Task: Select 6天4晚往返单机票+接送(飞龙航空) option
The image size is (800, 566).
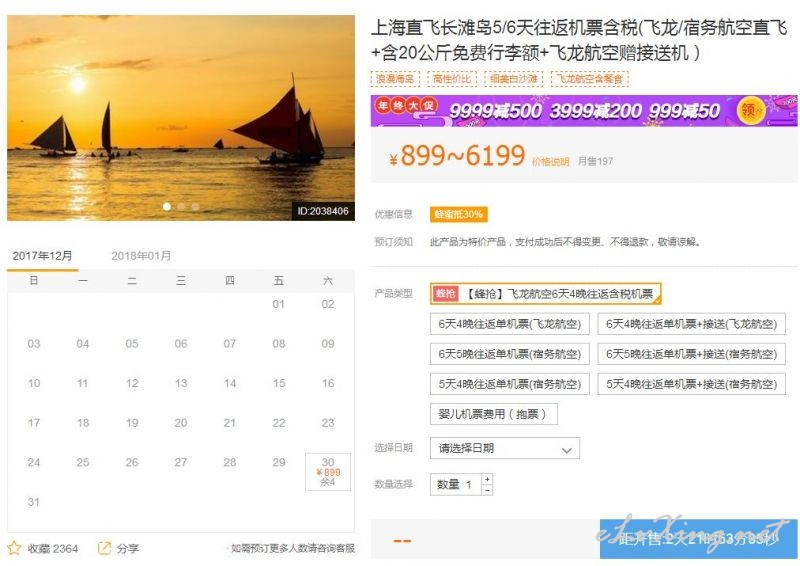Action: 691,324
